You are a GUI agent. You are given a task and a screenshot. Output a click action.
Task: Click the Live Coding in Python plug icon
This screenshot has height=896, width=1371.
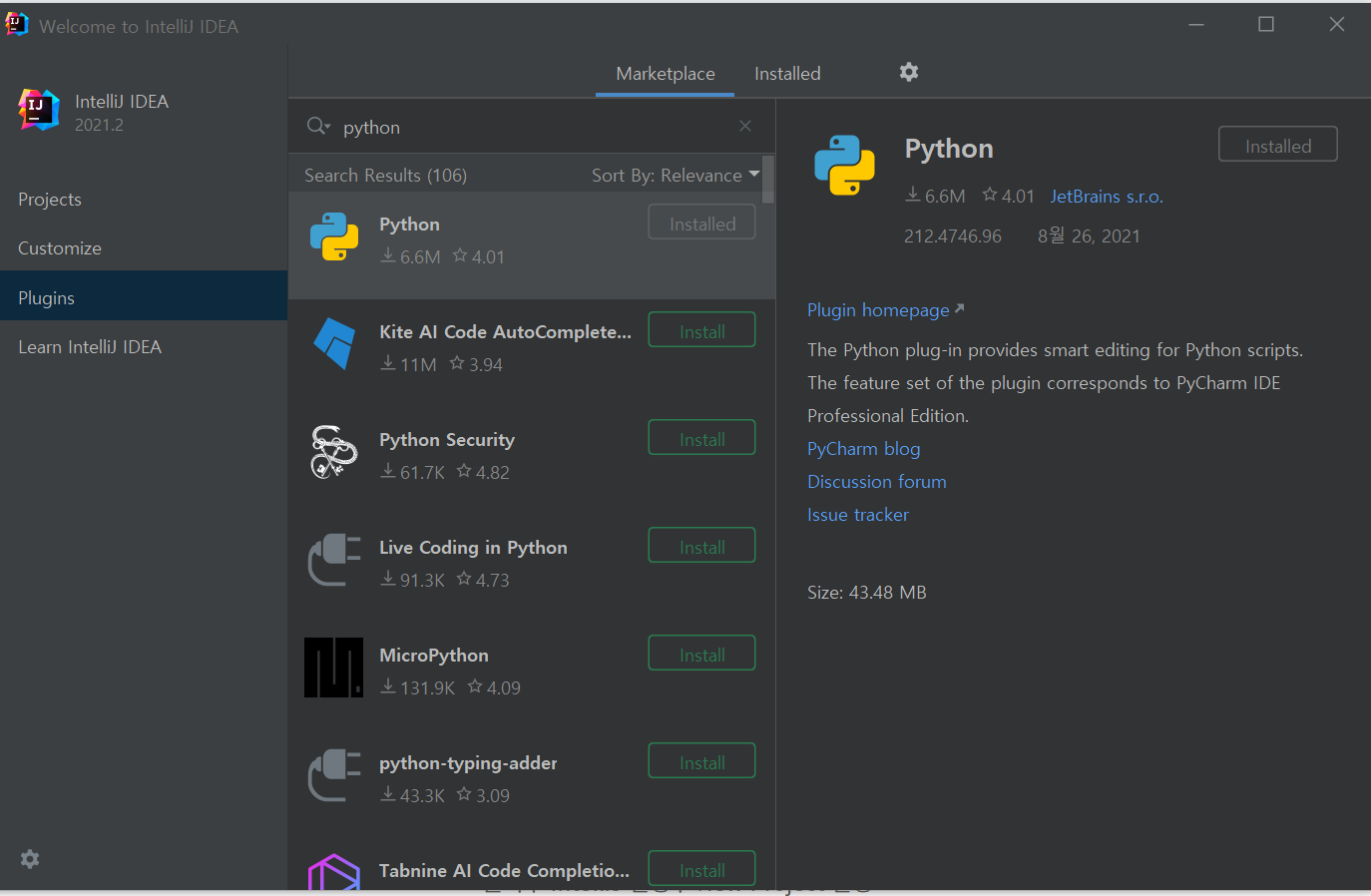coord(334,560)
